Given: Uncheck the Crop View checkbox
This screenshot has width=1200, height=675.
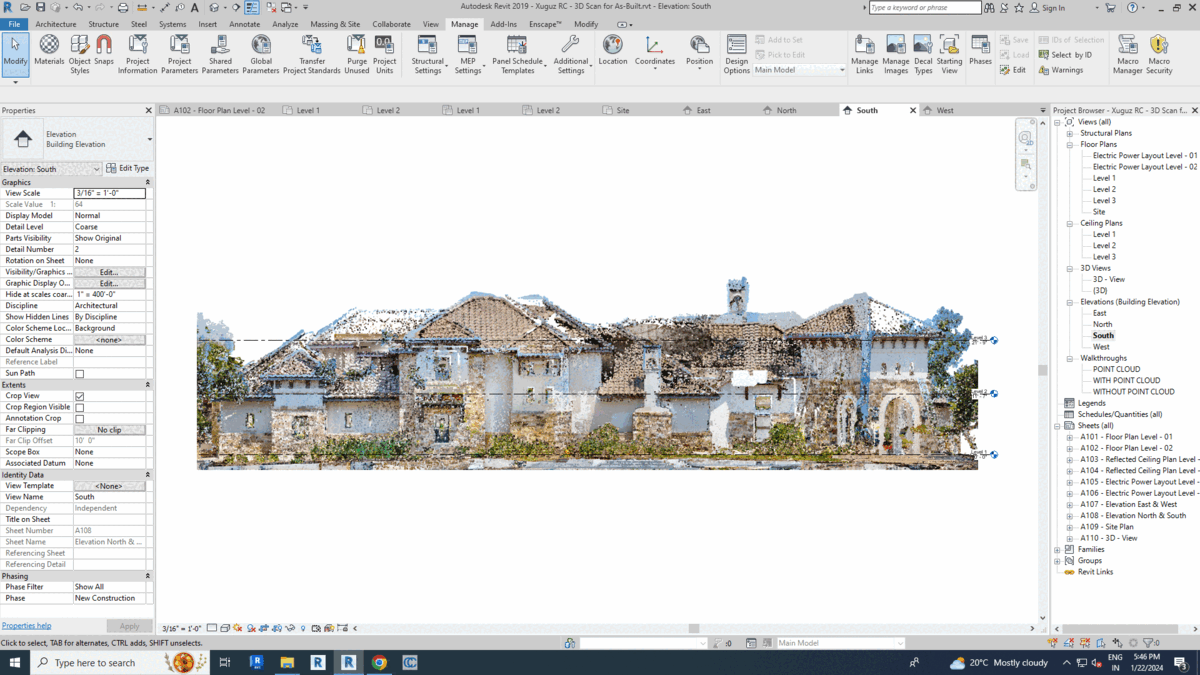Looking at the screenshot, I should (80, 396).
